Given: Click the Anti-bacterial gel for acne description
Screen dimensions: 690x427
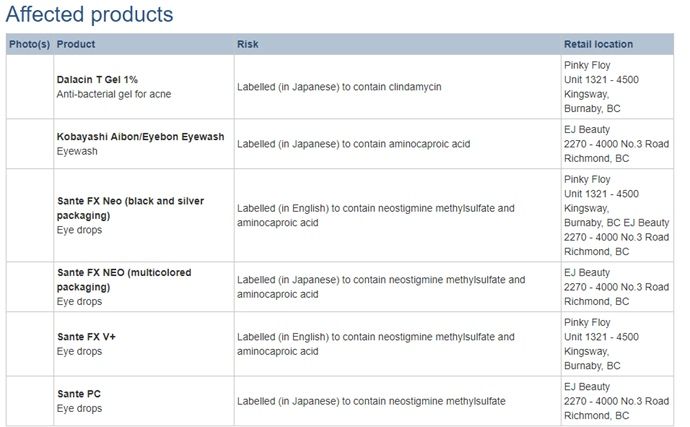Looking at the screenshot, I should (x=116, y=94).
